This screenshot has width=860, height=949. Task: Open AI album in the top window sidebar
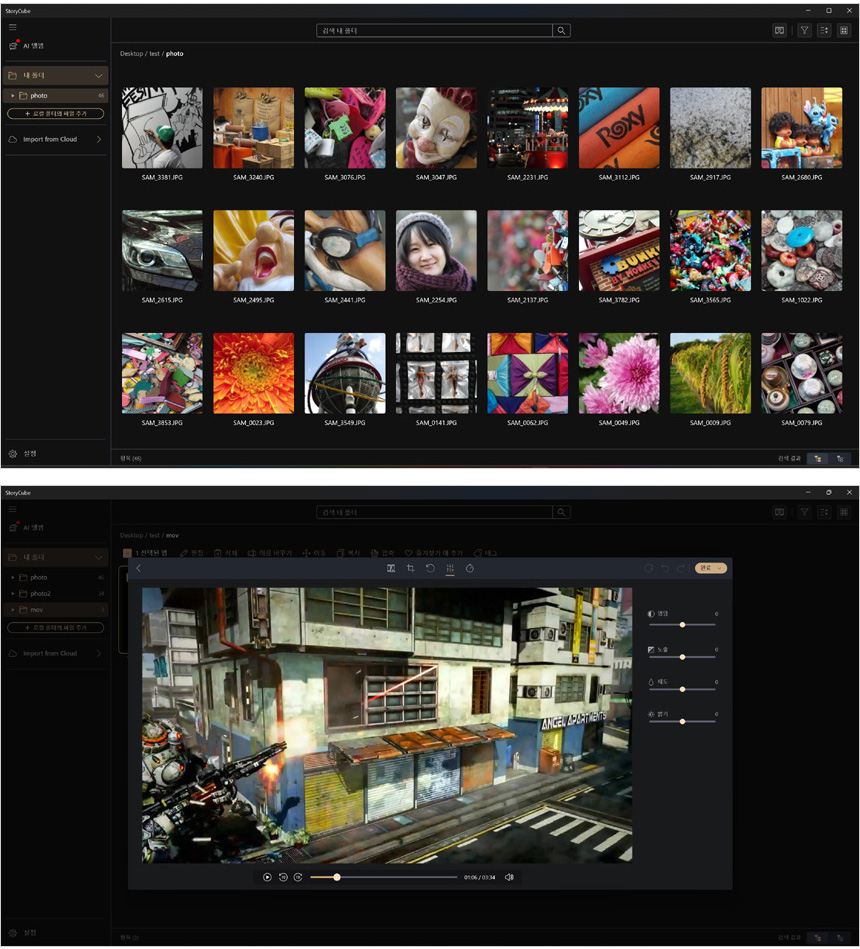coord(27,45)
